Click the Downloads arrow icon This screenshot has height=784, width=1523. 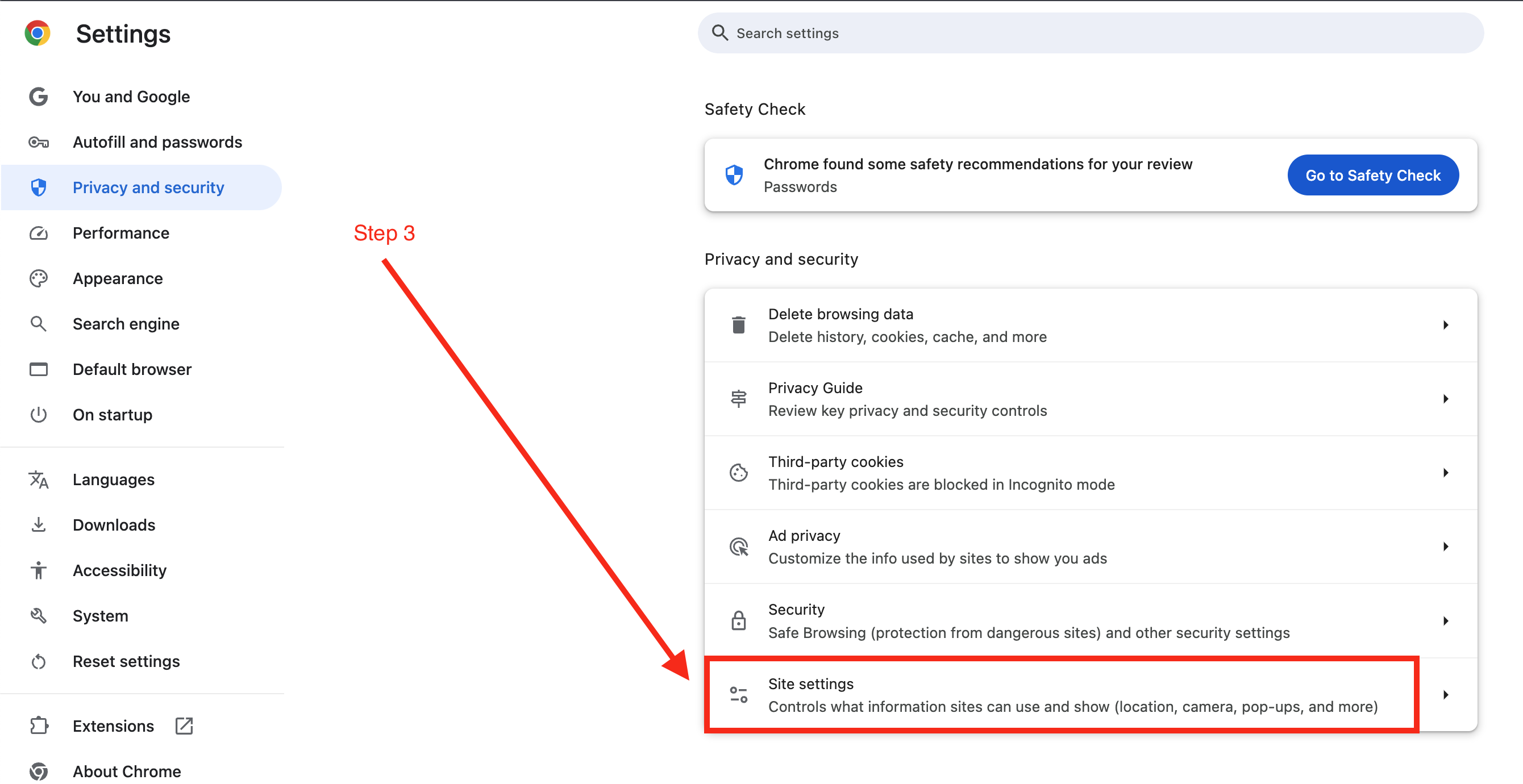click(39, 525)
